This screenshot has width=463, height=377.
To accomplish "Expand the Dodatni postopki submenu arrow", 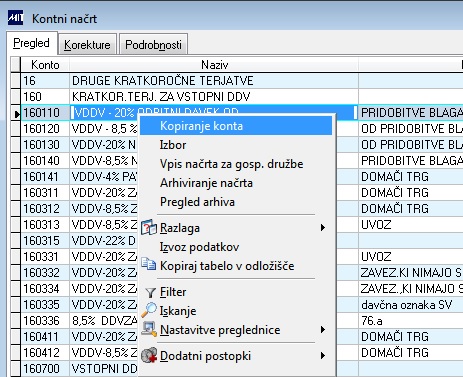I will tap(322, 356).
